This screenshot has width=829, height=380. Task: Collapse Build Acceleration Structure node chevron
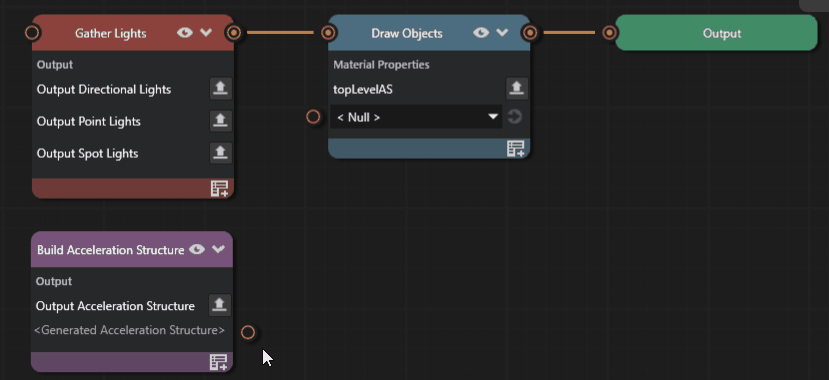218,249
